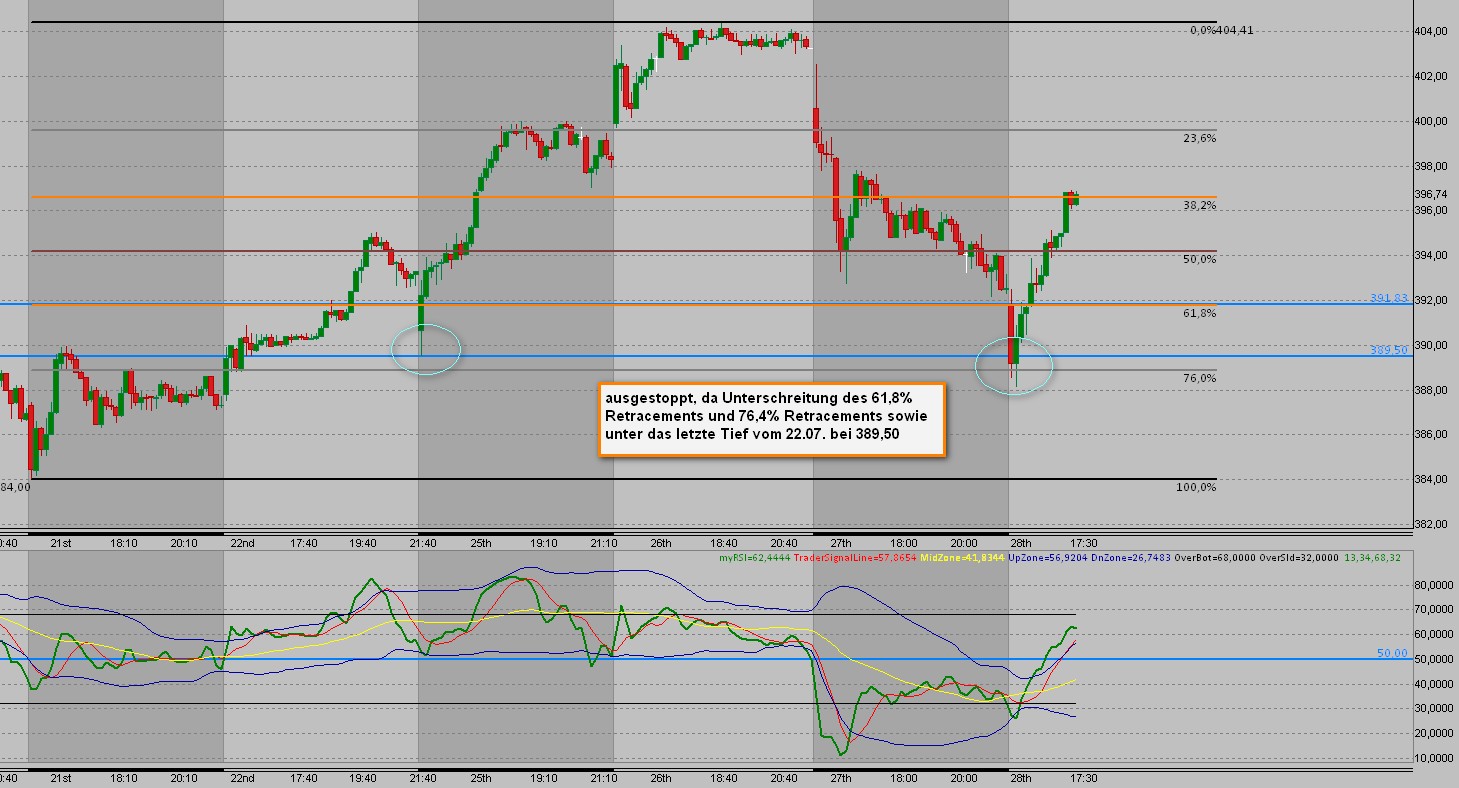Select the 38,2% Fibonacci retracement label
1459x788 pixels.
[x=1200, y=205]
